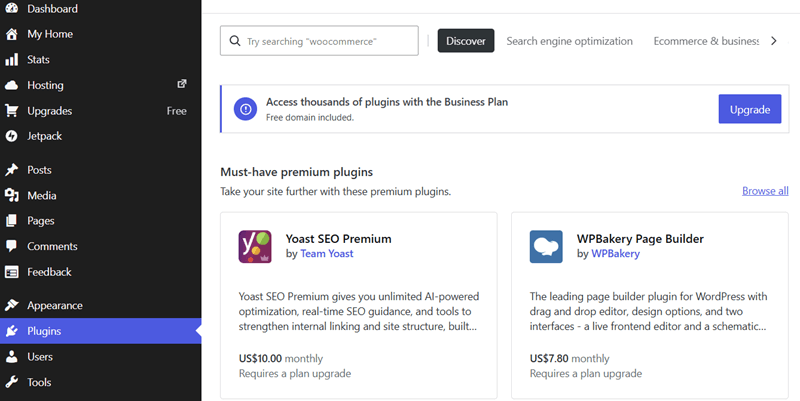Open Tools in sidebar
Screen dimensions: 800x401
pyautogui.click(x=101, y=382)
